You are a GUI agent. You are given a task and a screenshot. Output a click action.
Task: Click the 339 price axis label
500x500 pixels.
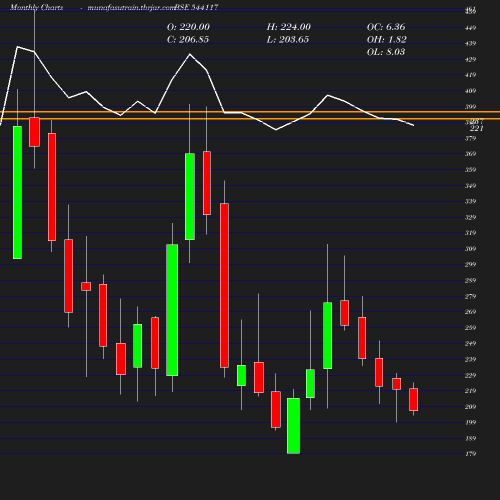pyautogui.click(x=471, y=201)
